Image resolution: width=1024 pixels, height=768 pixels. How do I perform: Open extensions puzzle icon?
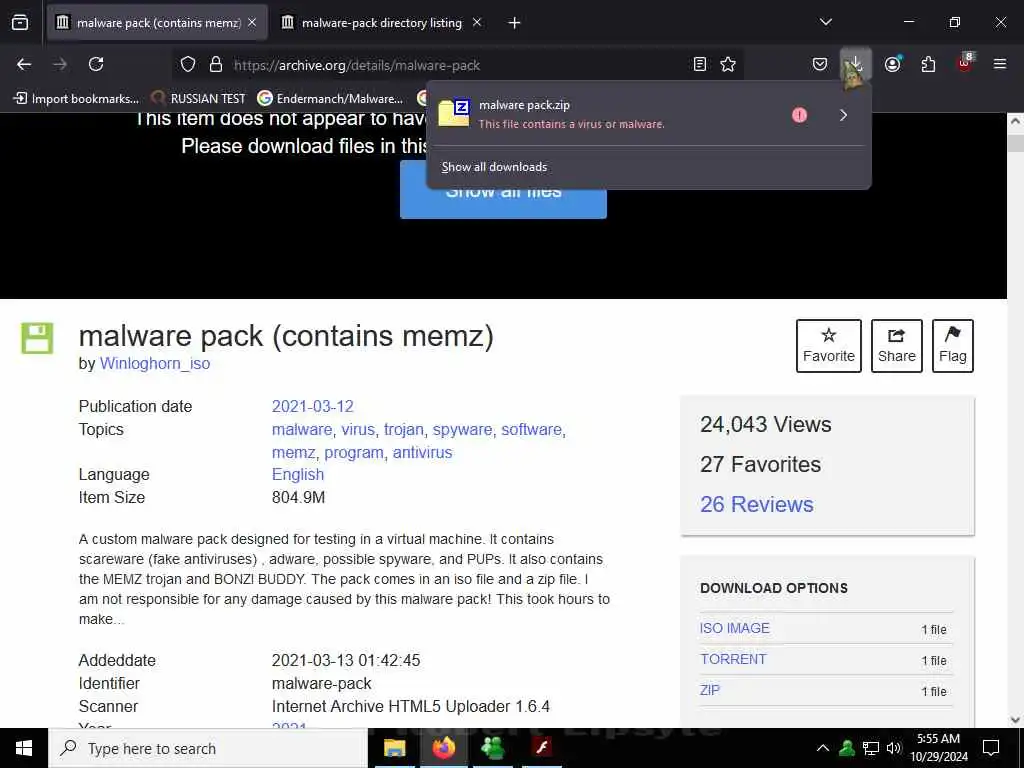click(x=928, y=64)
